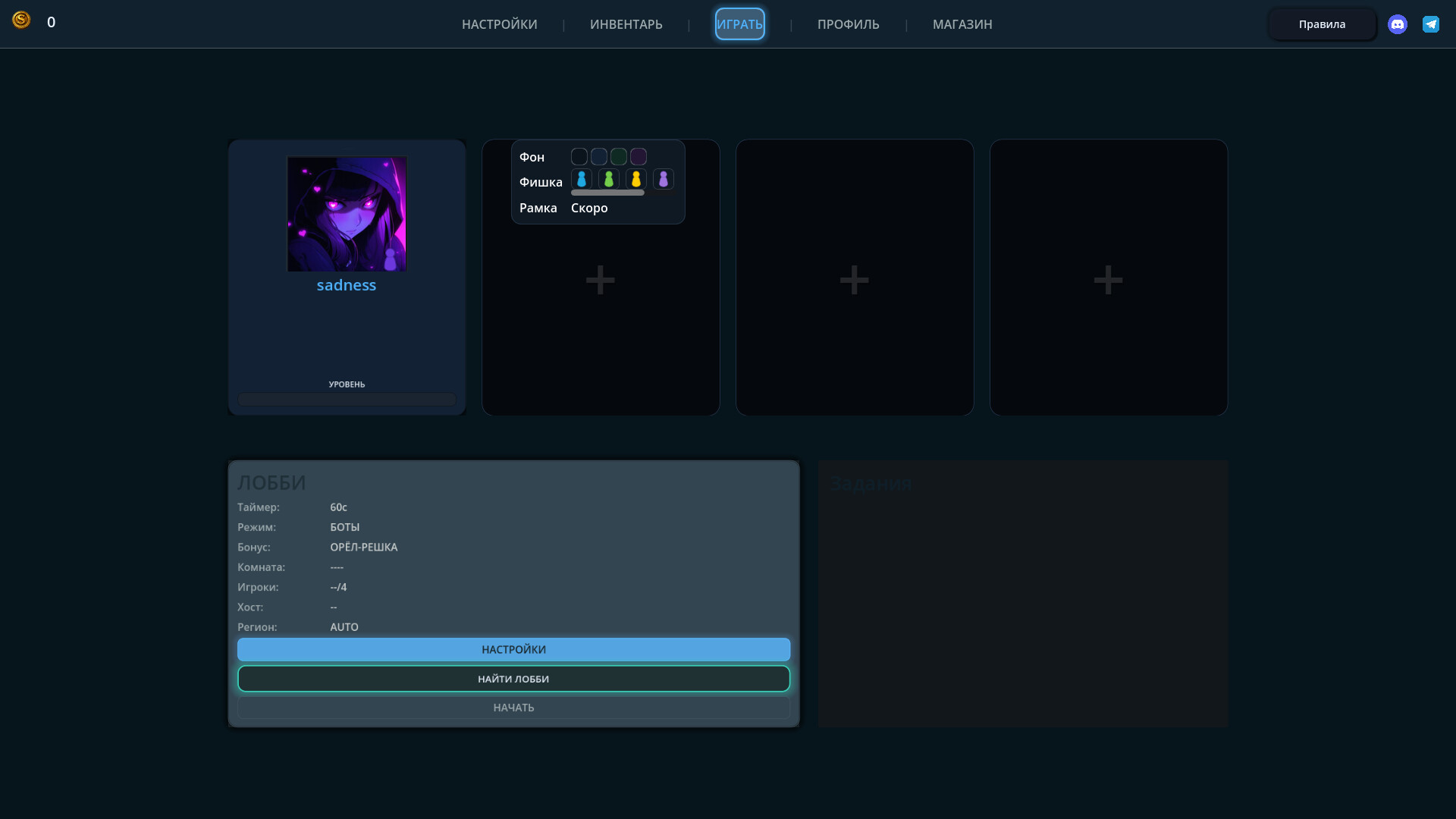
Task: Open the Discord link icon
Action: [x=1397, y=24]
